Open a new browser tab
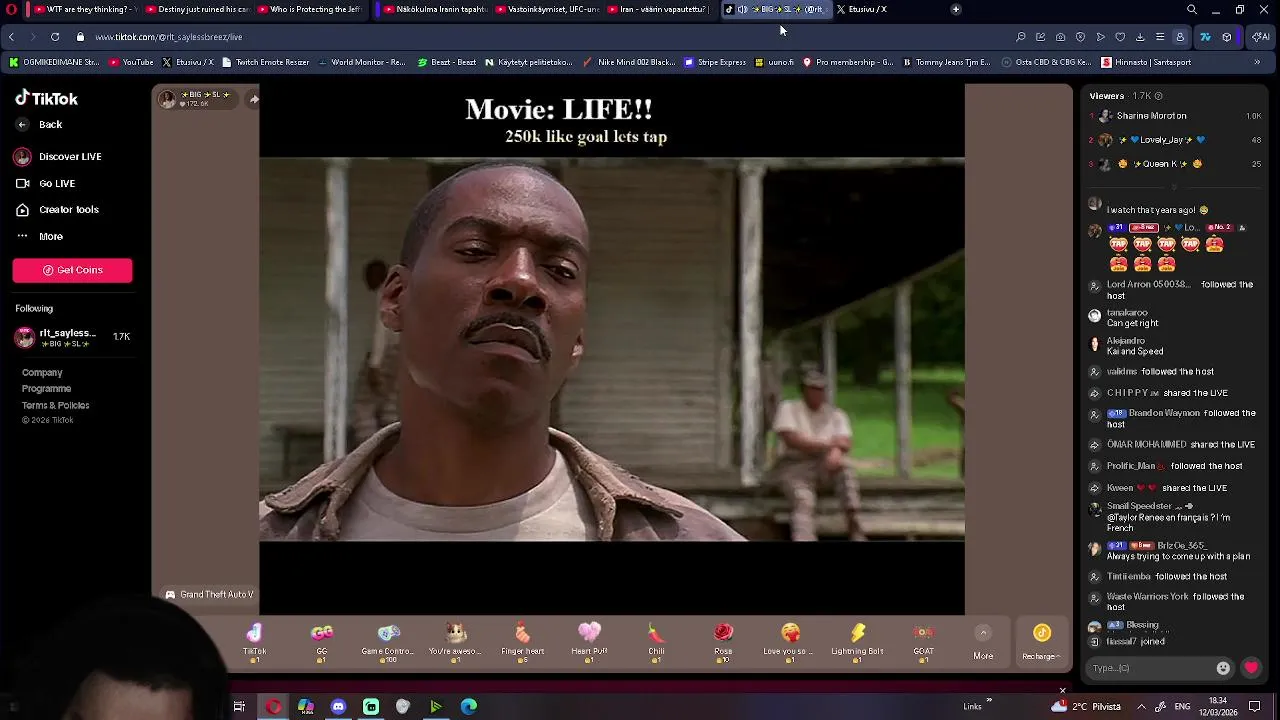Screen dimensions: 1280x720 (x=956, y=9)
